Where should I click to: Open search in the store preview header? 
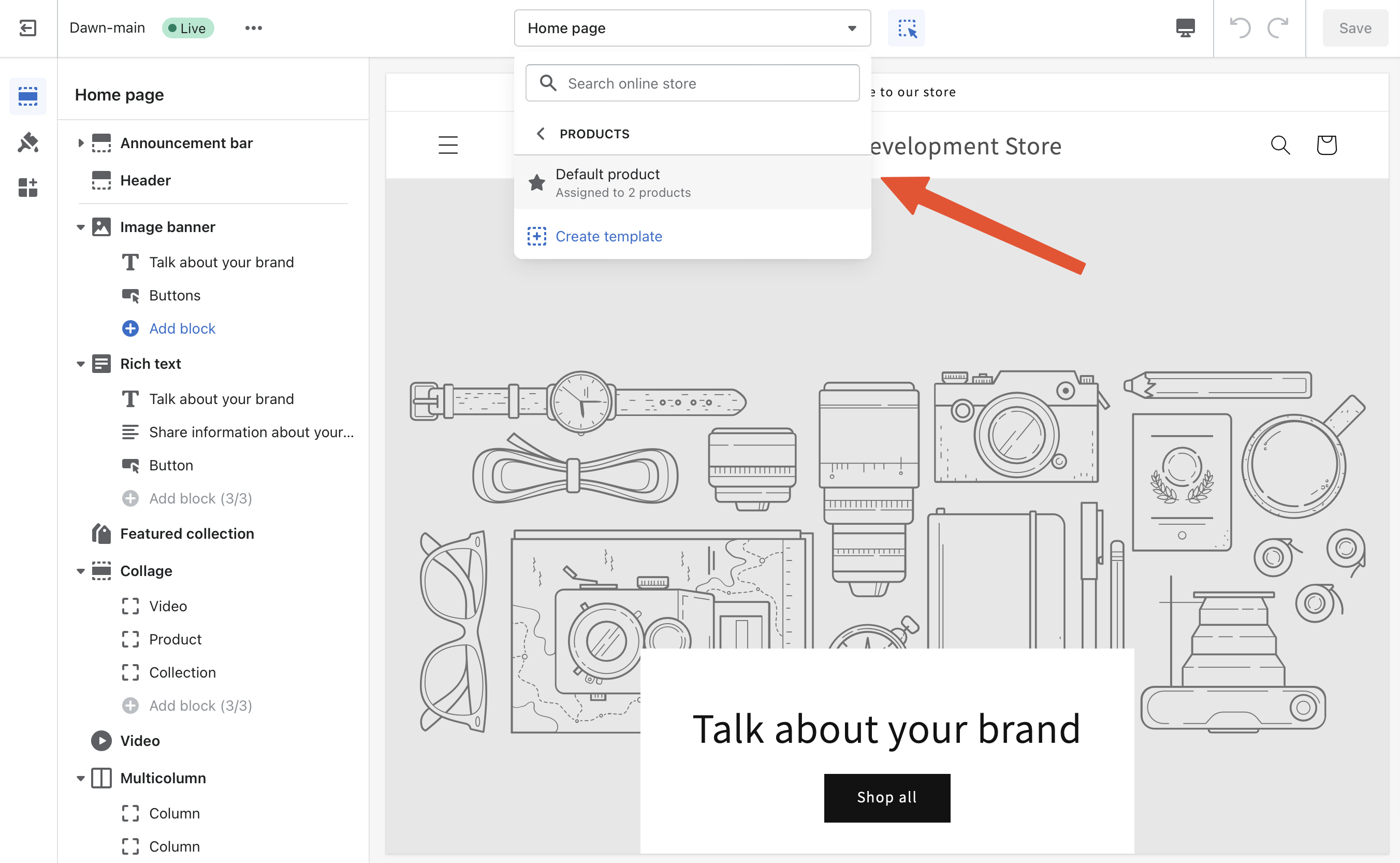point(1280,145)
